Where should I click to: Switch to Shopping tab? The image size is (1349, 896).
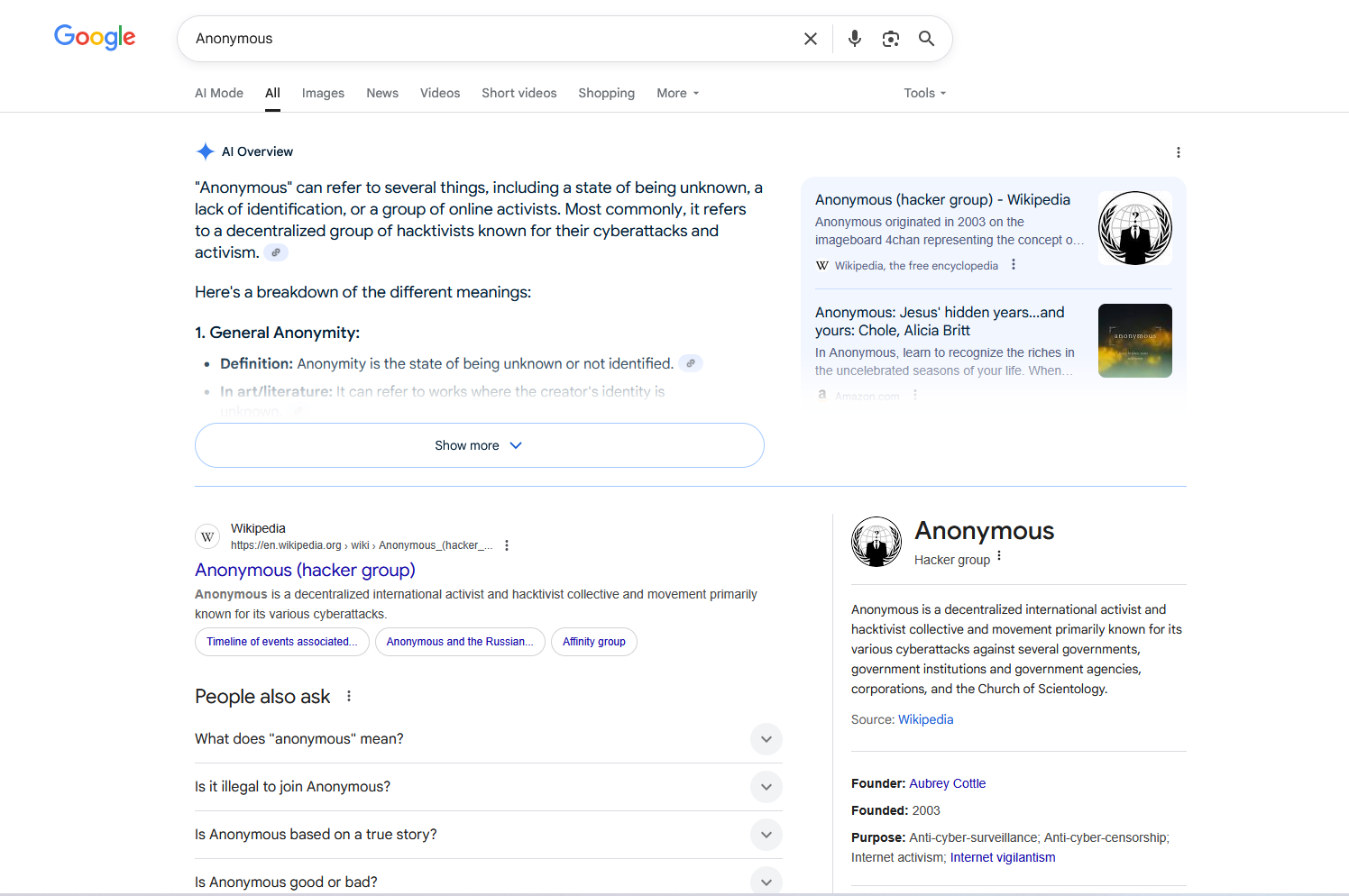pyautogui.click(x=607, y=93)
